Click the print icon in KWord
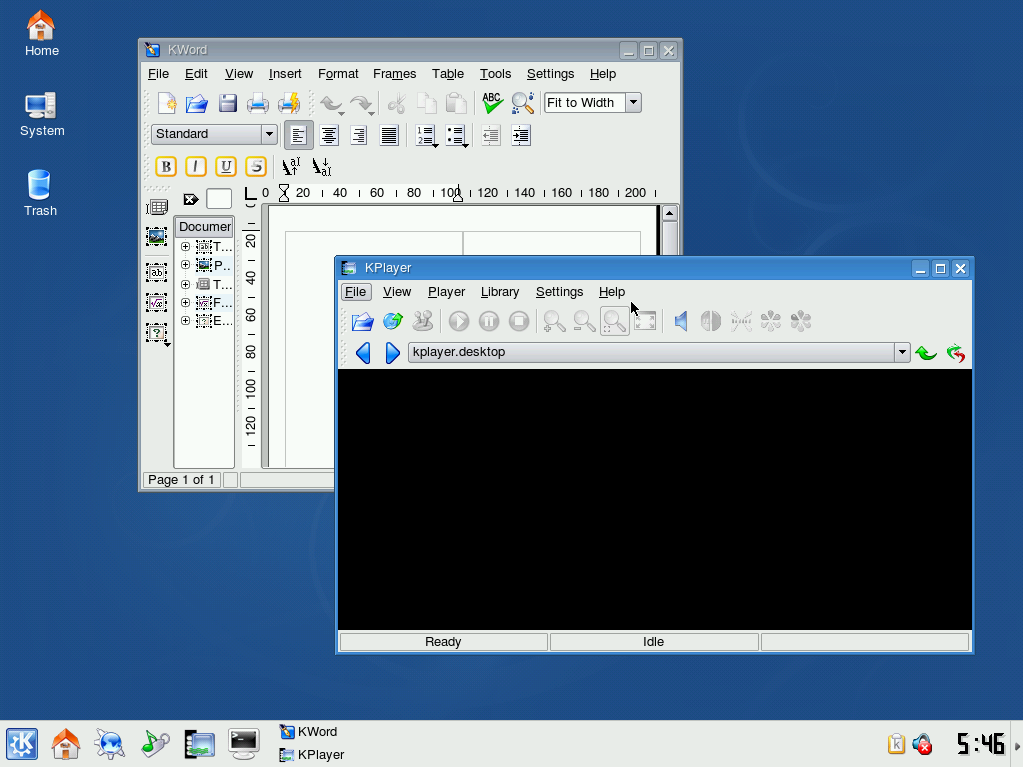Image resolution: width=1023 pixels, height=767 pixels. tap(258, 103)
